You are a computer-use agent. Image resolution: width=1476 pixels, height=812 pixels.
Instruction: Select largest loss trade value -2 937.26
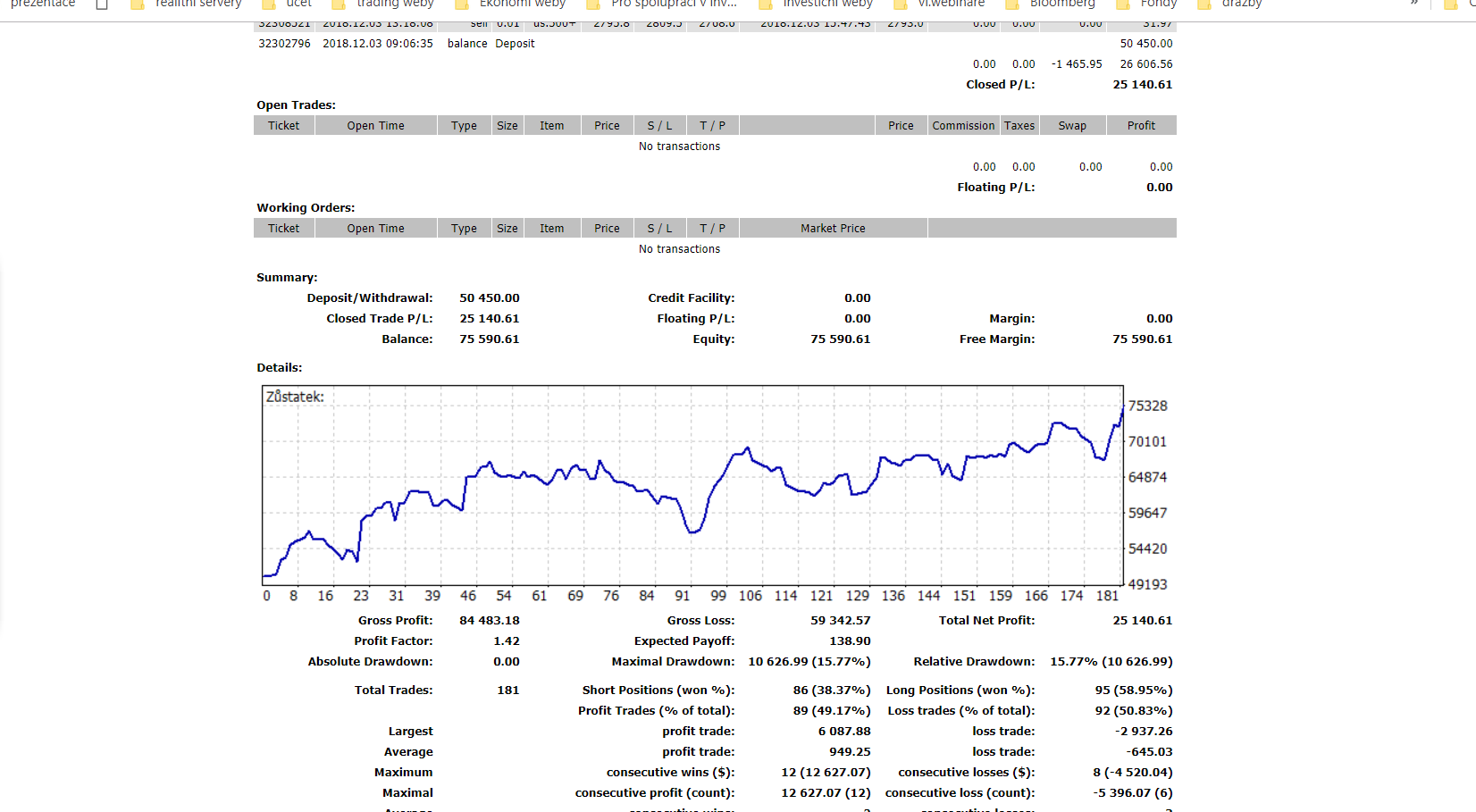(x=1144, y=732)
